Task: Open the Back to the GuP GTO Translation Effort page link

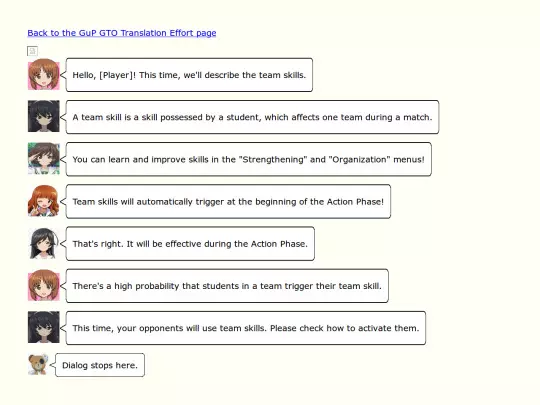Action: (x=122, y=33)
